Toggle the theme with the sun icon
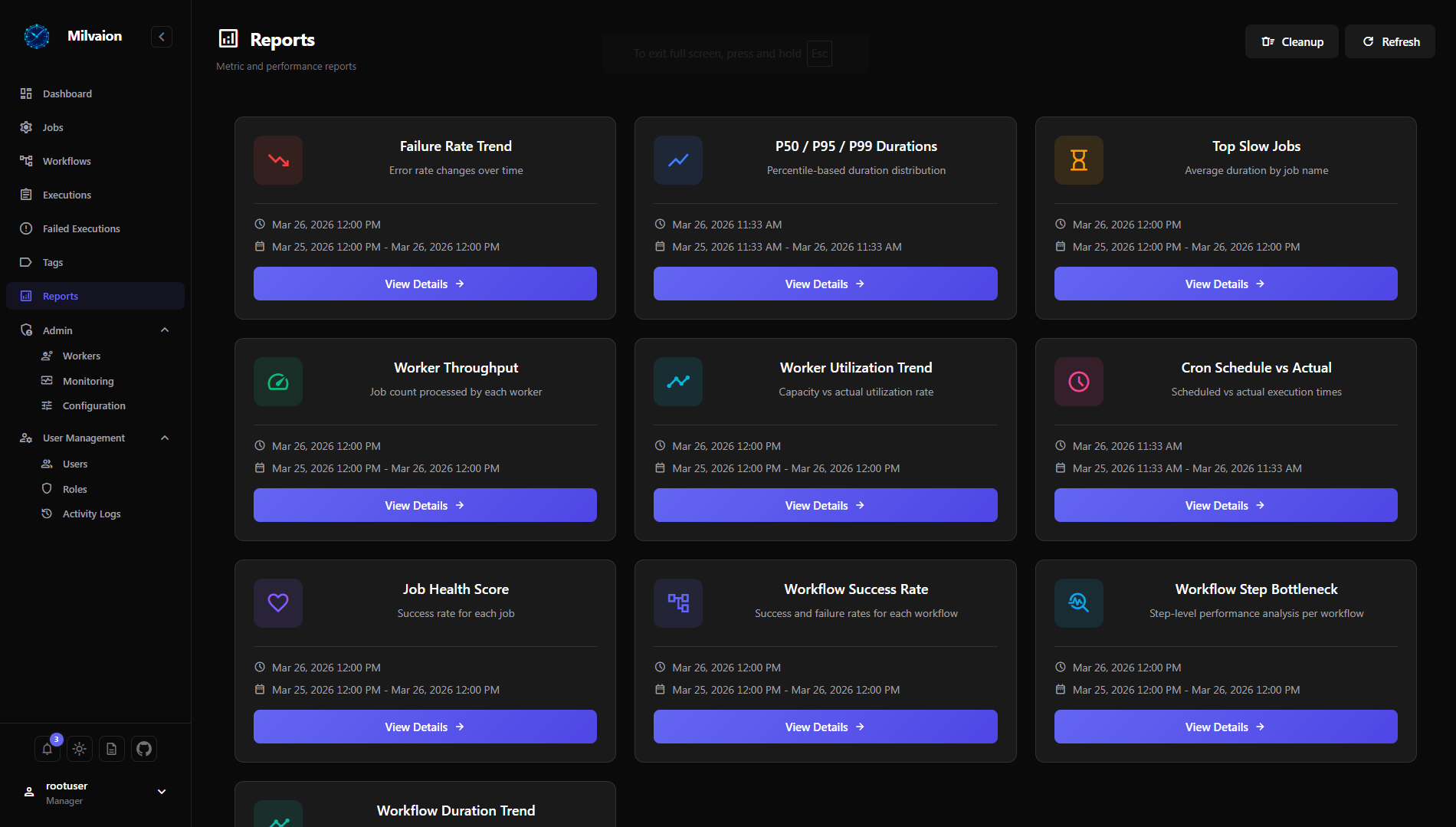The image size is (1456, 827). click(x=79, y=749)
